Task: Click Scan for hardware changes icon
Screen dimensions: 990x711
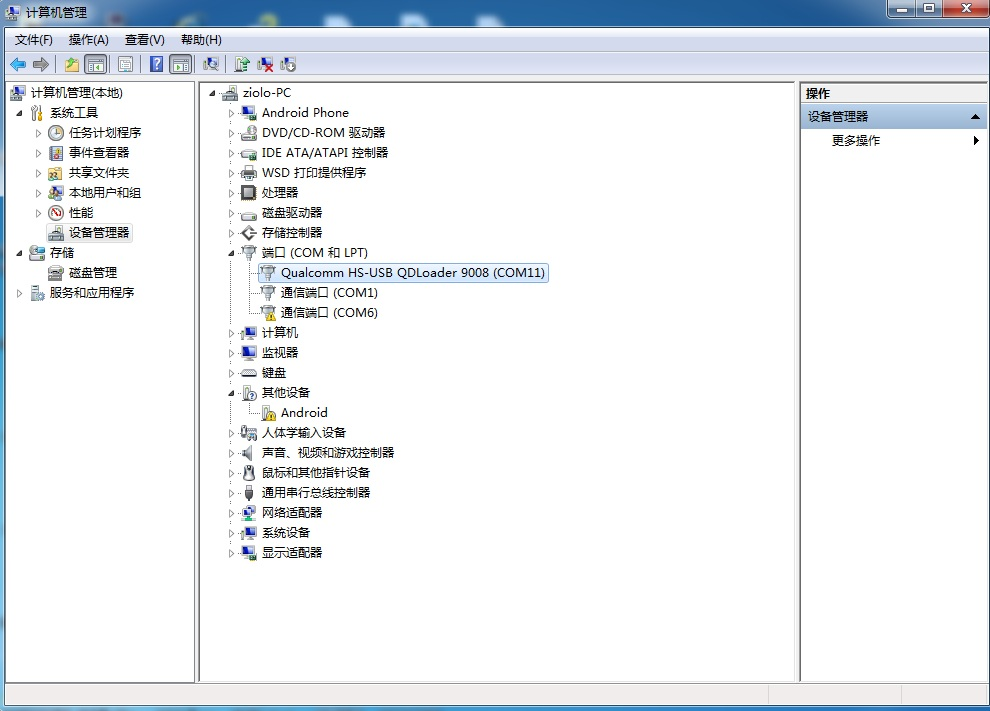Action: click(x=211, y=64)
